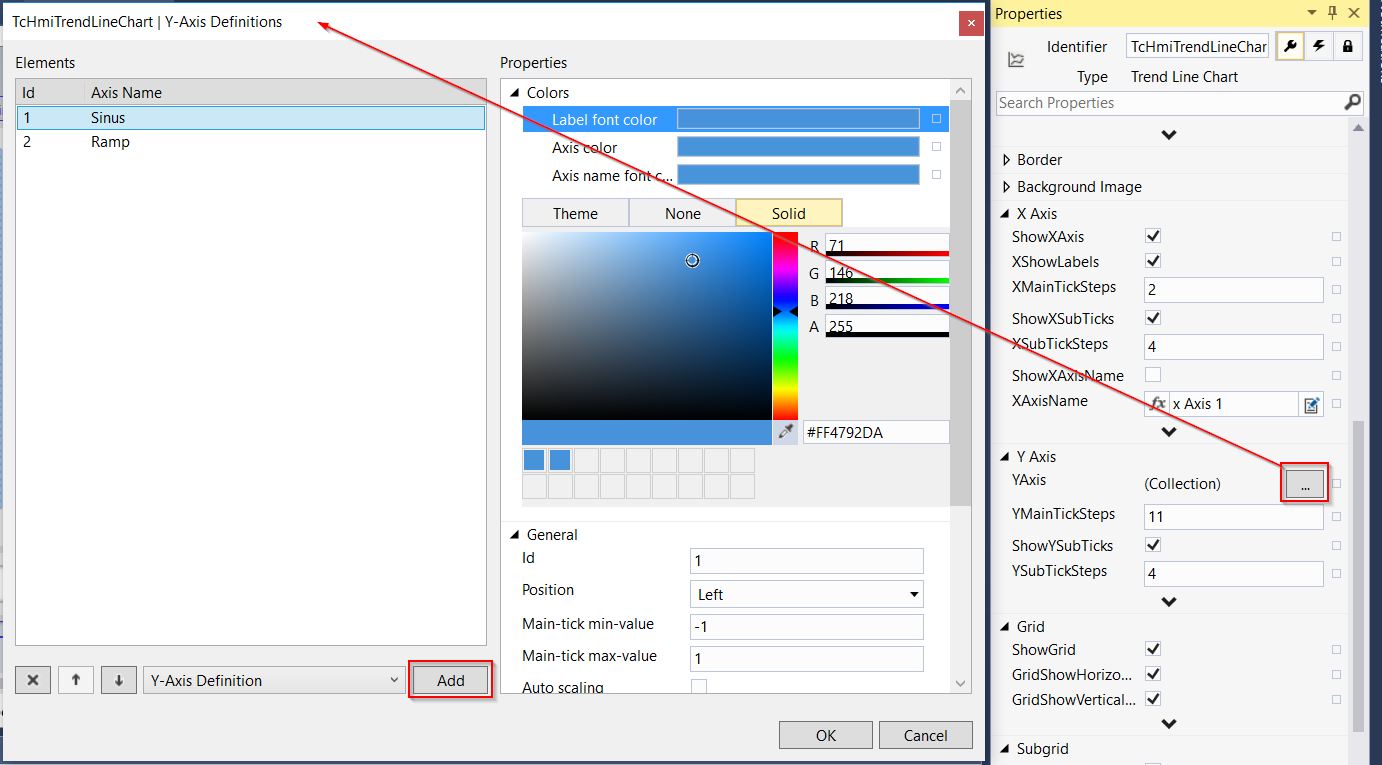Open Properties panel window options arrow
The image size is (1382, 765).
pyautogui.click(x=1312, y=13)
